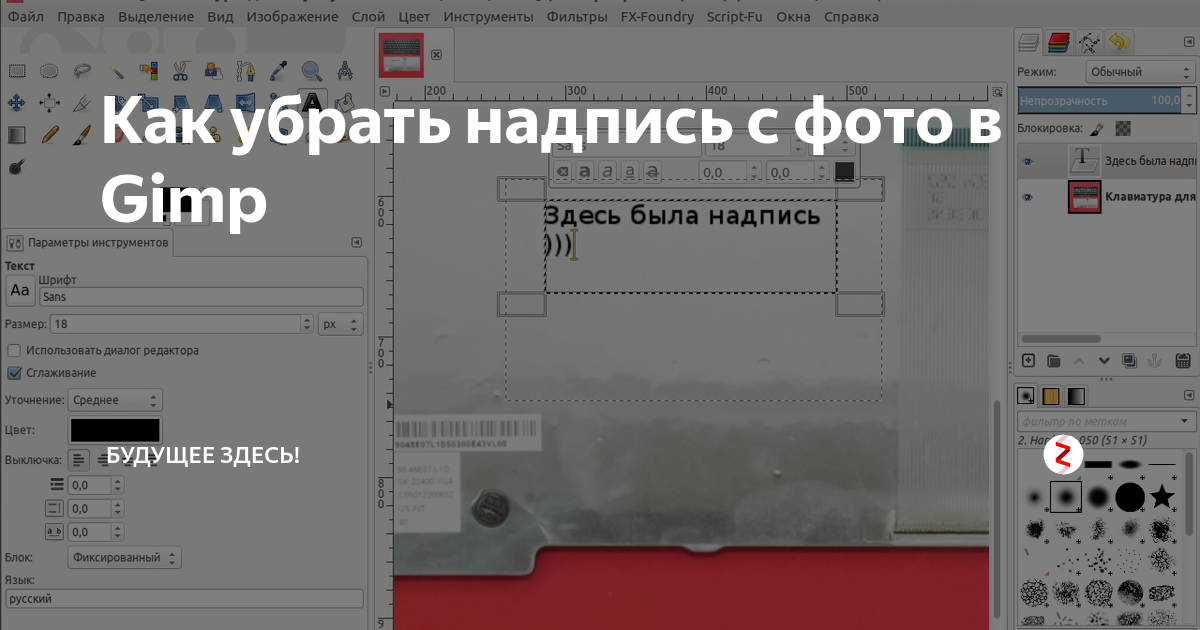Viewport: 1200px width, 630px height.
Task: Select the Blend gradient tool
Action: coord(16,134)
